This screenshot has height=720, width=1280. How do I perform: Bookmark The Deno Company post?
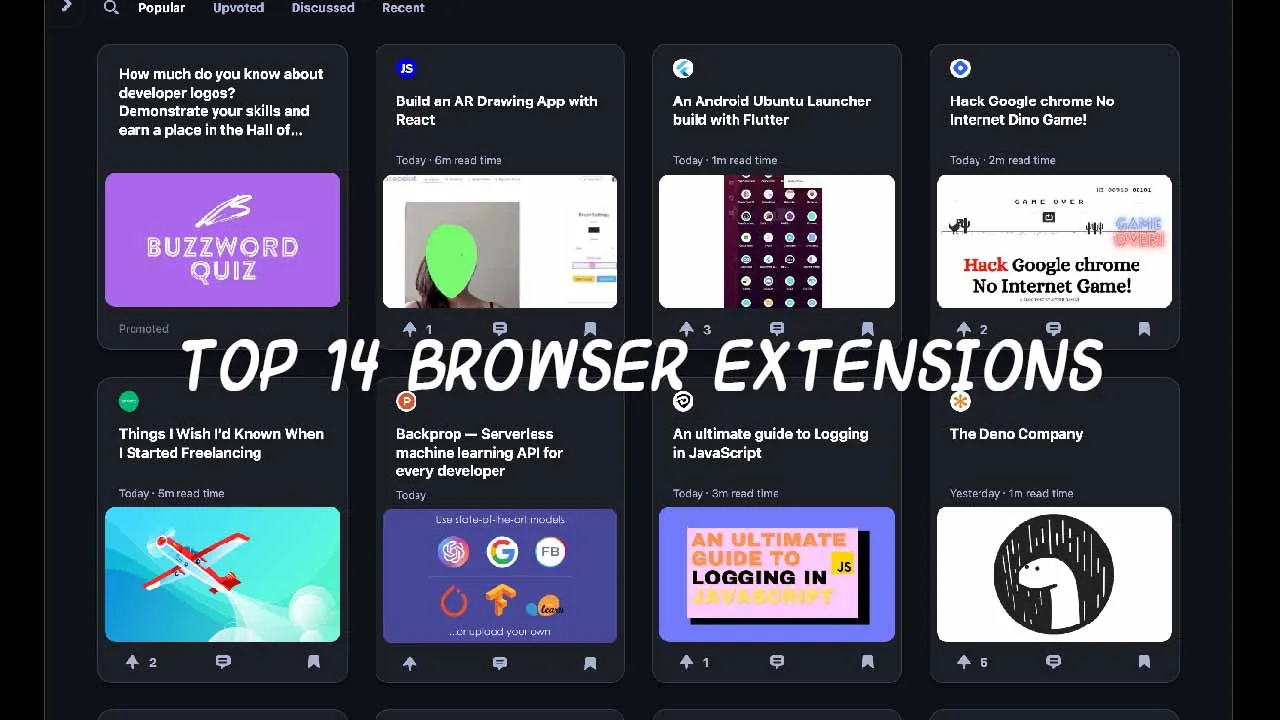[x=1144, y=662]
